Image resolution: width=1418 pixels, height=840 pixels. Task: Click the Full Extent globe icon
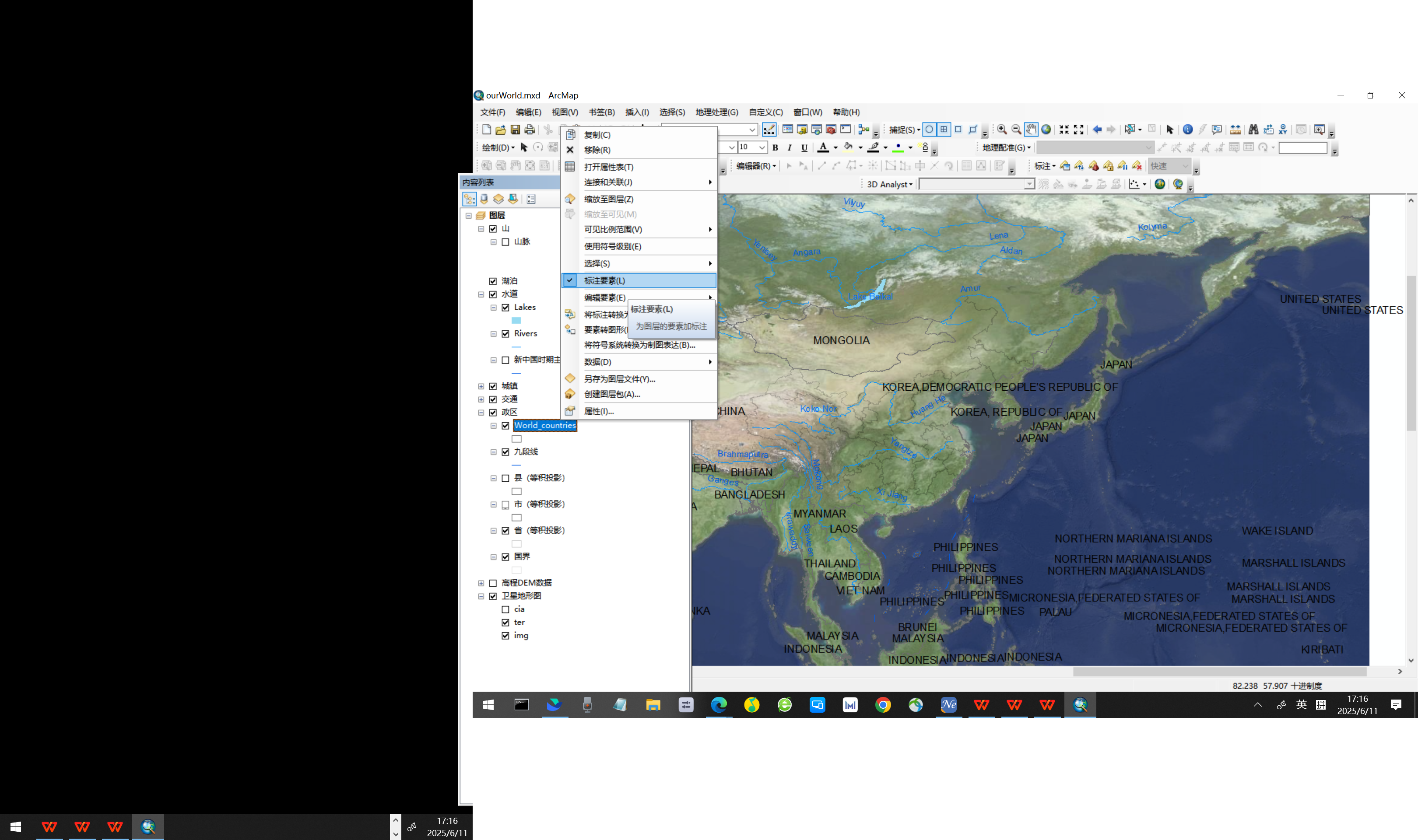tap(1046, 129)
